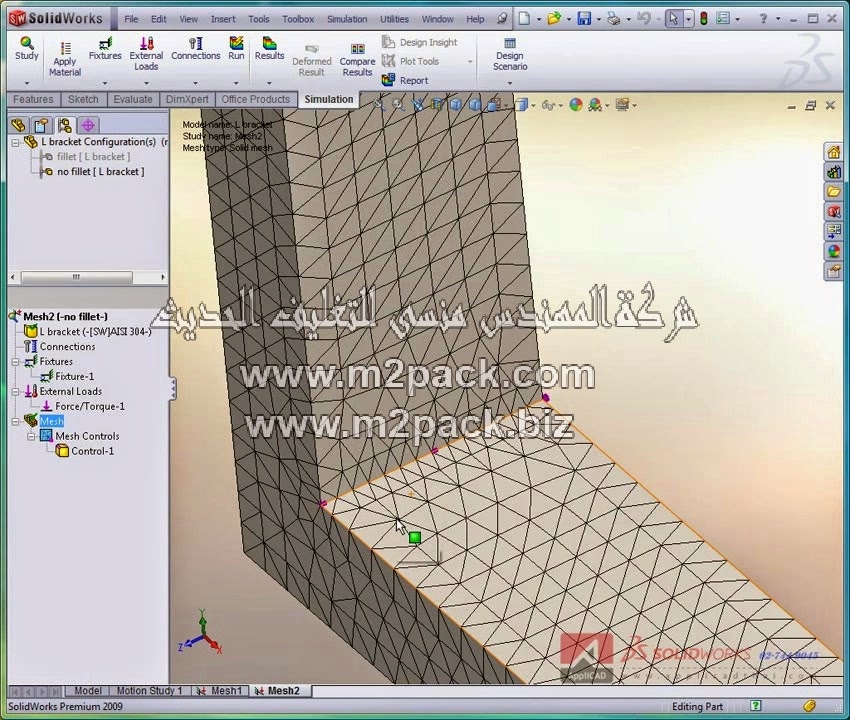
Task: Open the ConfigurationManager tab
Action: [x=65, y=125]
